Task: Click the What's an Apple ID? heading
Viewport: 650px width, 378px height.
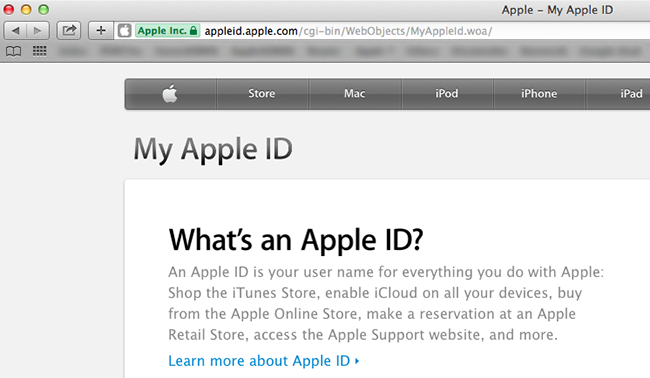Action: [296, 240]
